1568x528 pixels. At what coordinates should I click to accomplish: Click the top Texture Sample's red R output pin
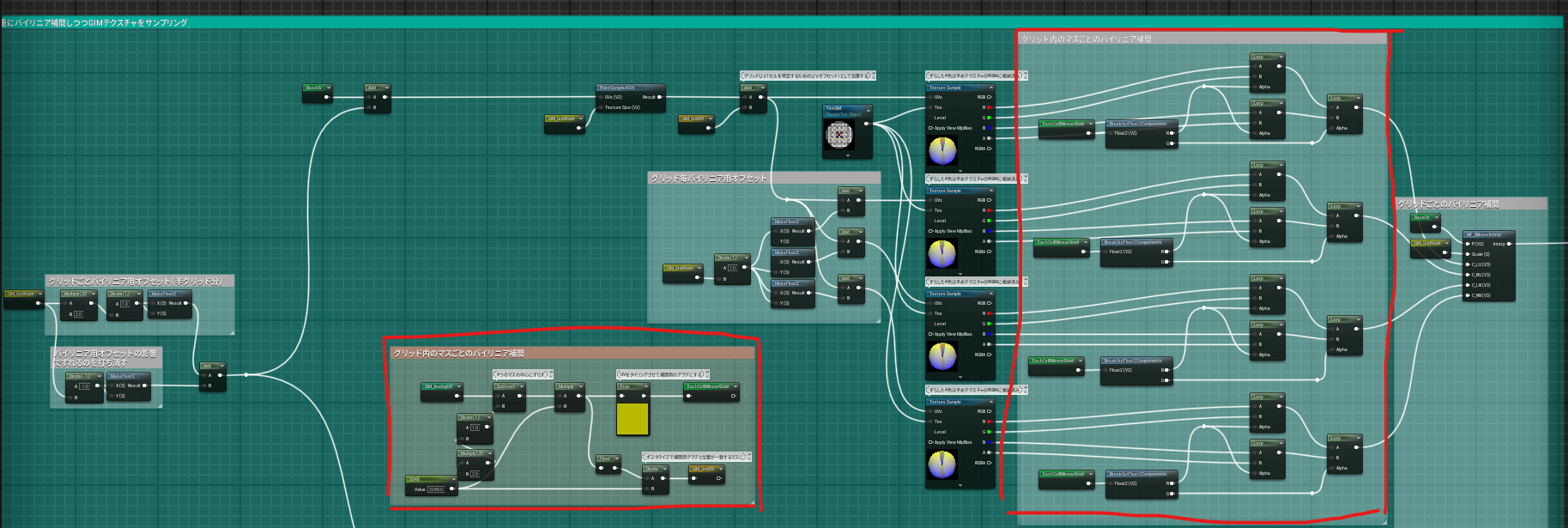click(x=989, y=107)
